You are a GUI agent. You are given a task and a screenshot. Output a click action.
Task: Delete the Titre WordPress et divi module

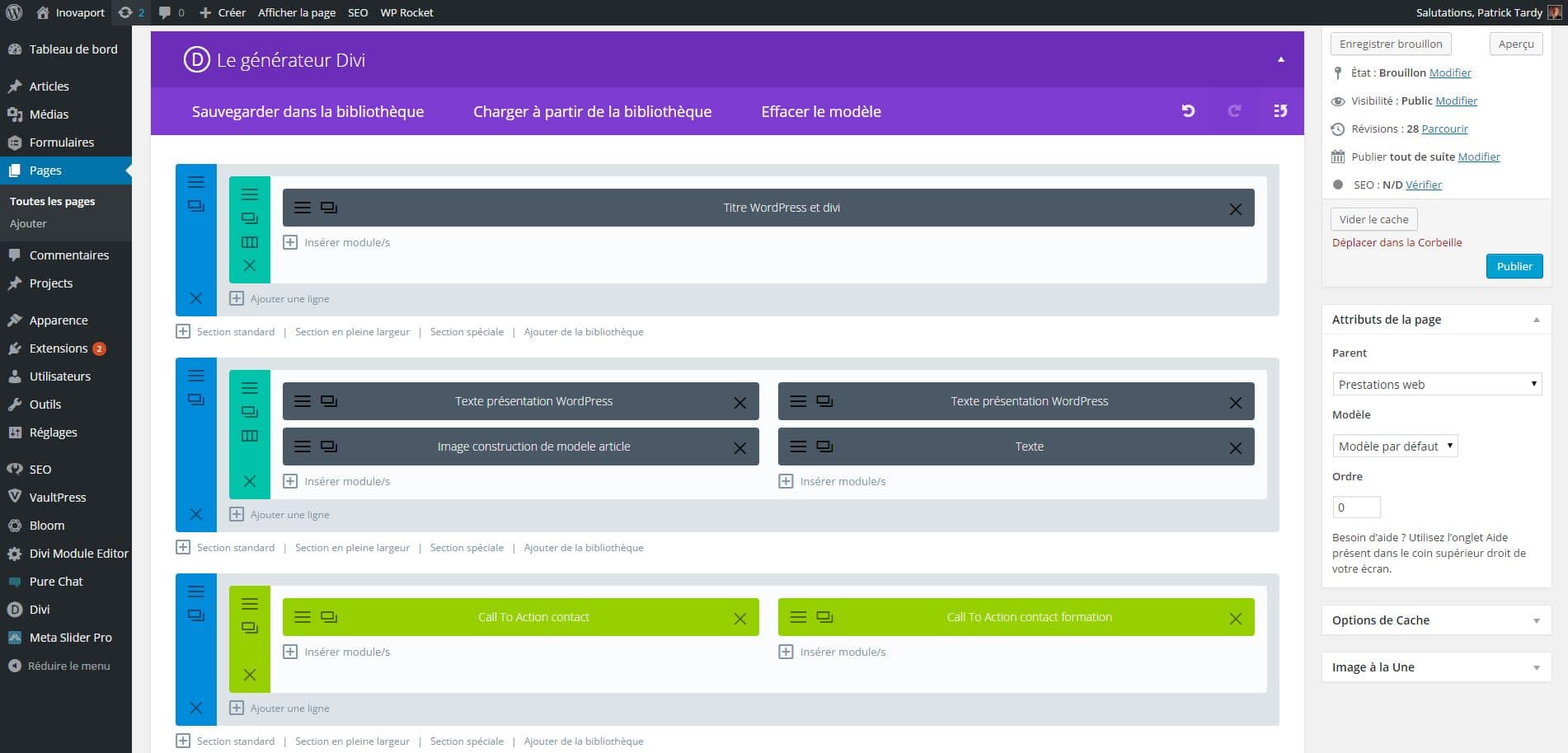[x=1235, y=209]
